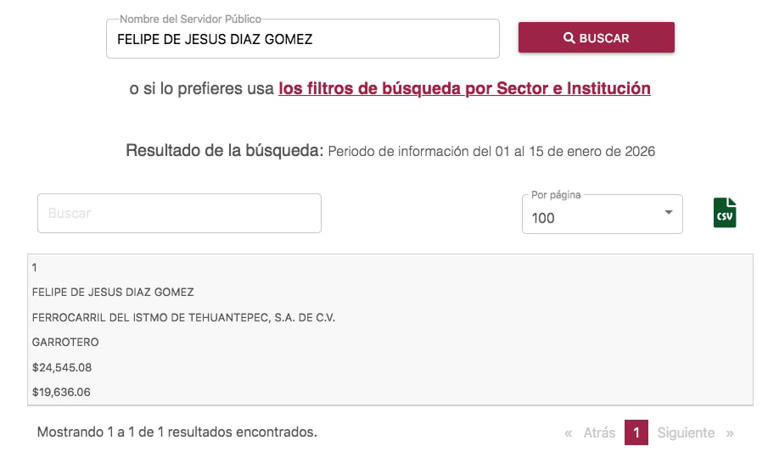Go to first page double-chevron
Screen dimensions: 768x463
tap(568, 433)
